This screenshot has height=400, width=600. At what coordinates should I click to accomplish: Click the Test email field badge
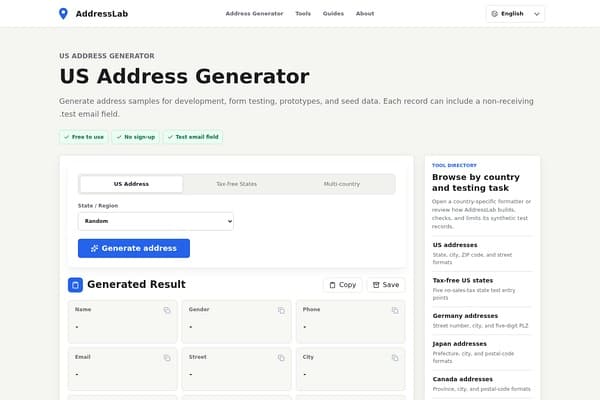pos(193,137)
